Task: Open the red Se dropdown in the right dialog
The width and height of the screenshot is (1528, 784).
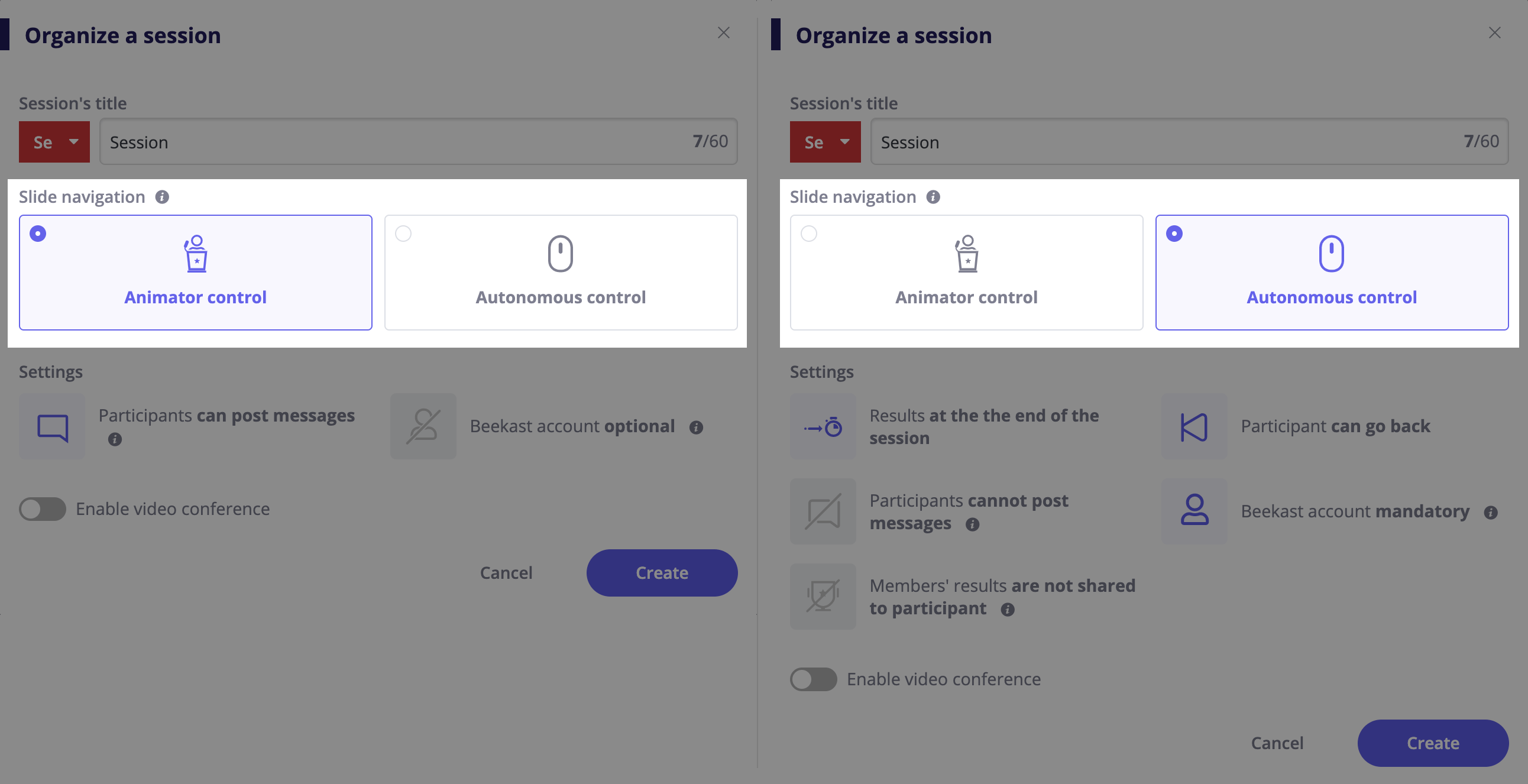Action: pos(825,142)
